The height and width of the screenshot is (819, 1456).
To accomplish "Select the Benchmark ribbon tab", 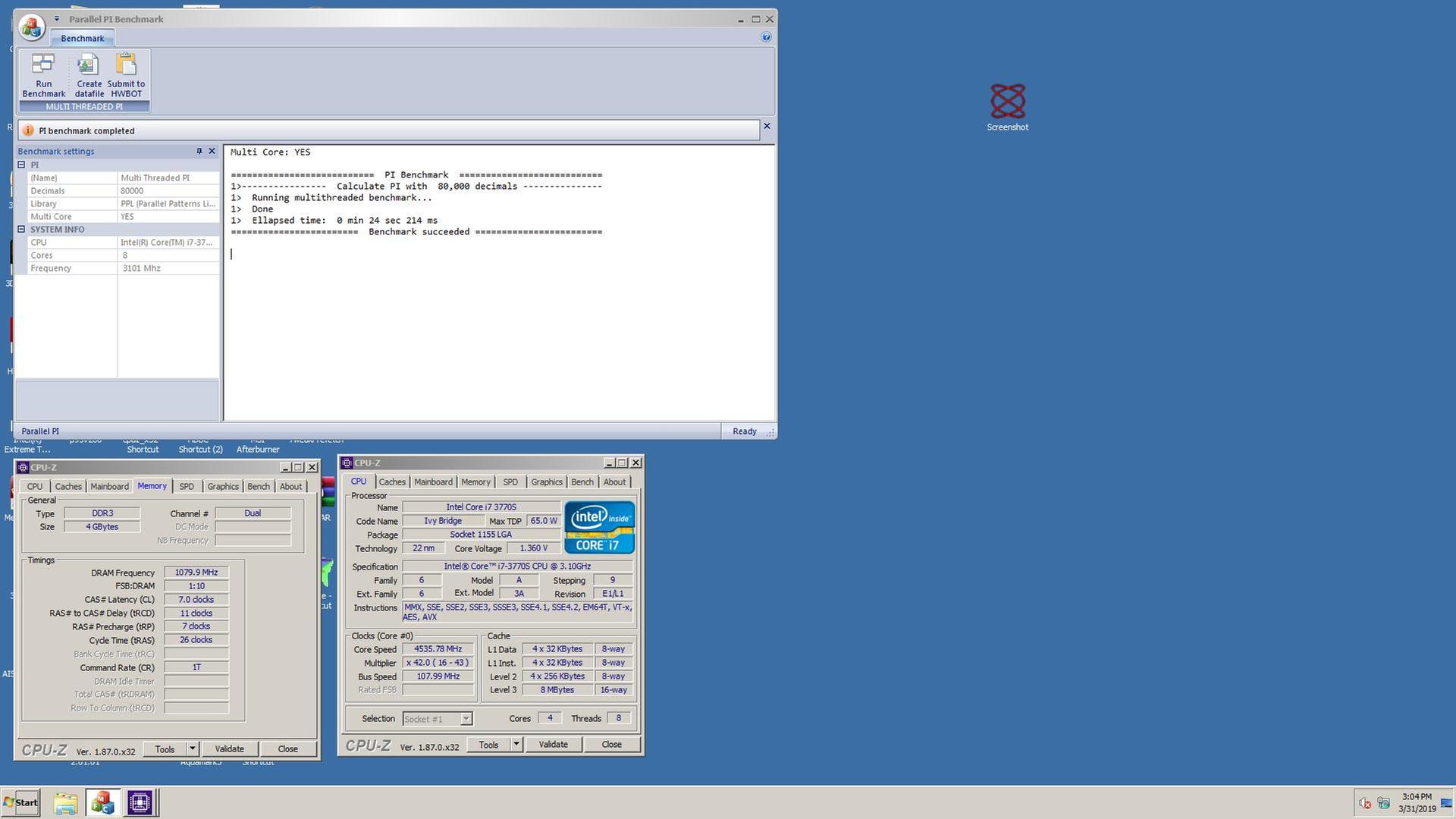I will (x=82, y=38).
